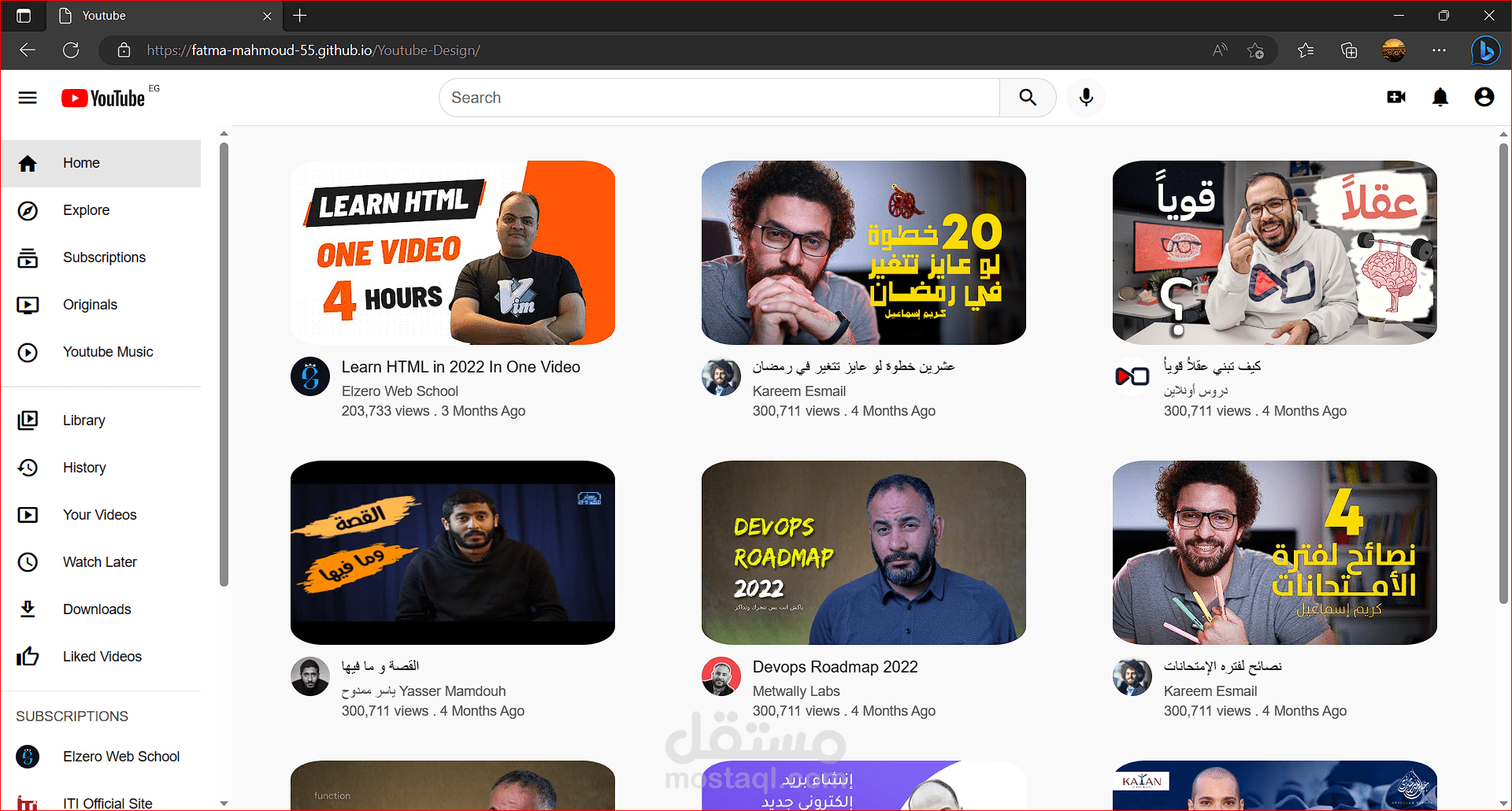Open a new browser tab
1512x811 pixels.
tap(300, 15)
